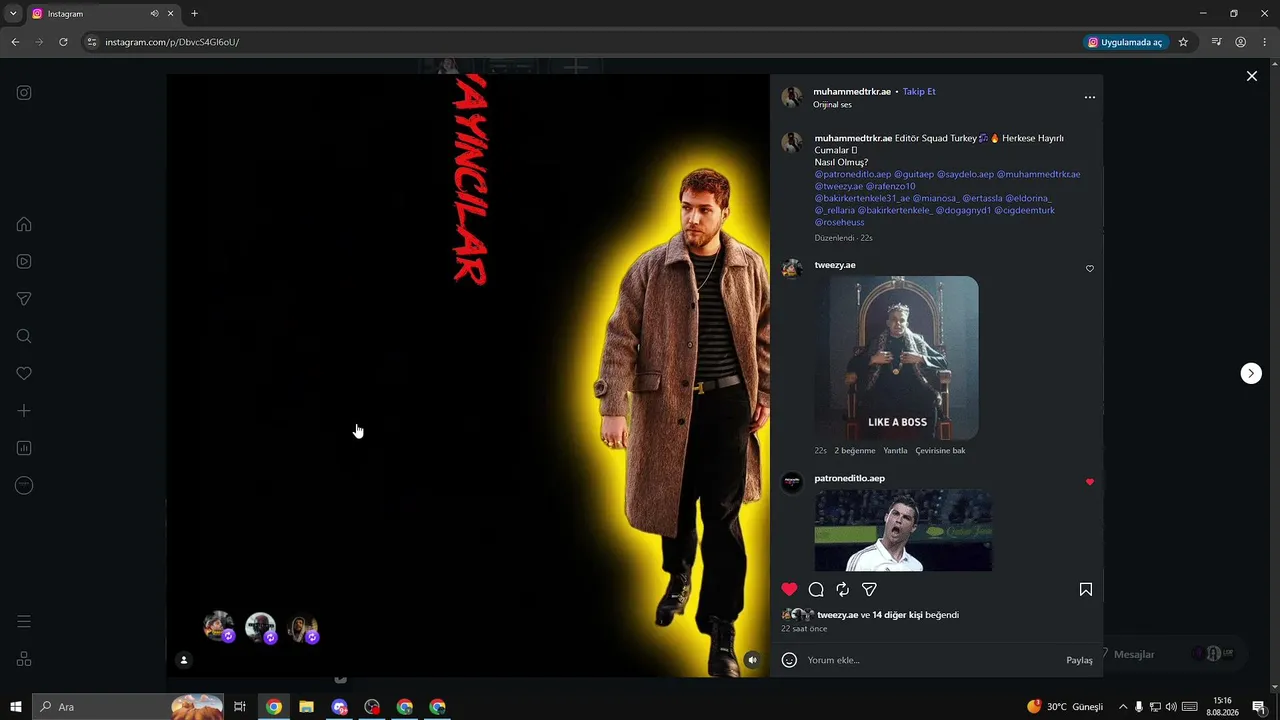Open a new browser tab

click(194, 14)
